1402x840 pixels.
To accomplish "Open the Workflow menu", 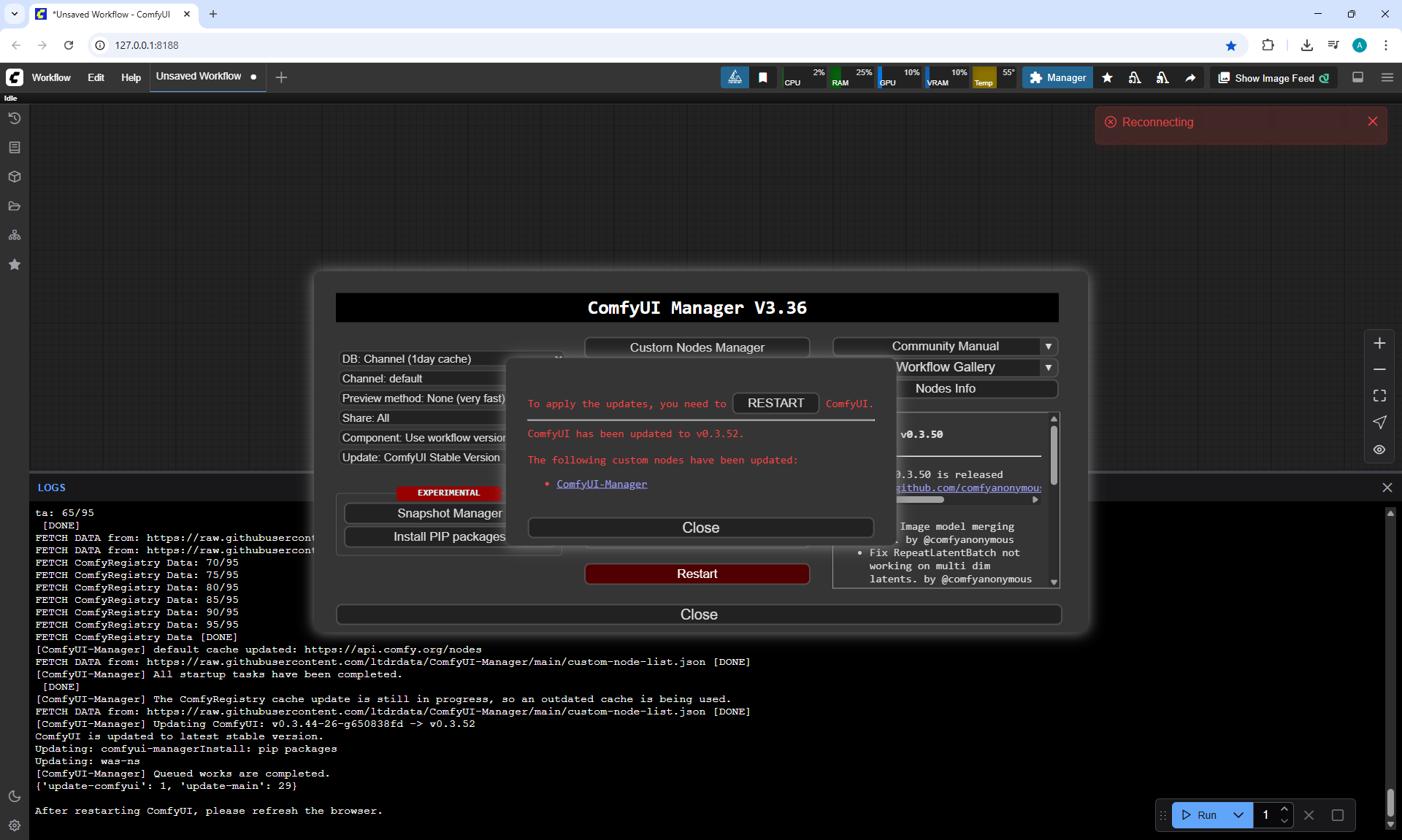I will (51, 77).
